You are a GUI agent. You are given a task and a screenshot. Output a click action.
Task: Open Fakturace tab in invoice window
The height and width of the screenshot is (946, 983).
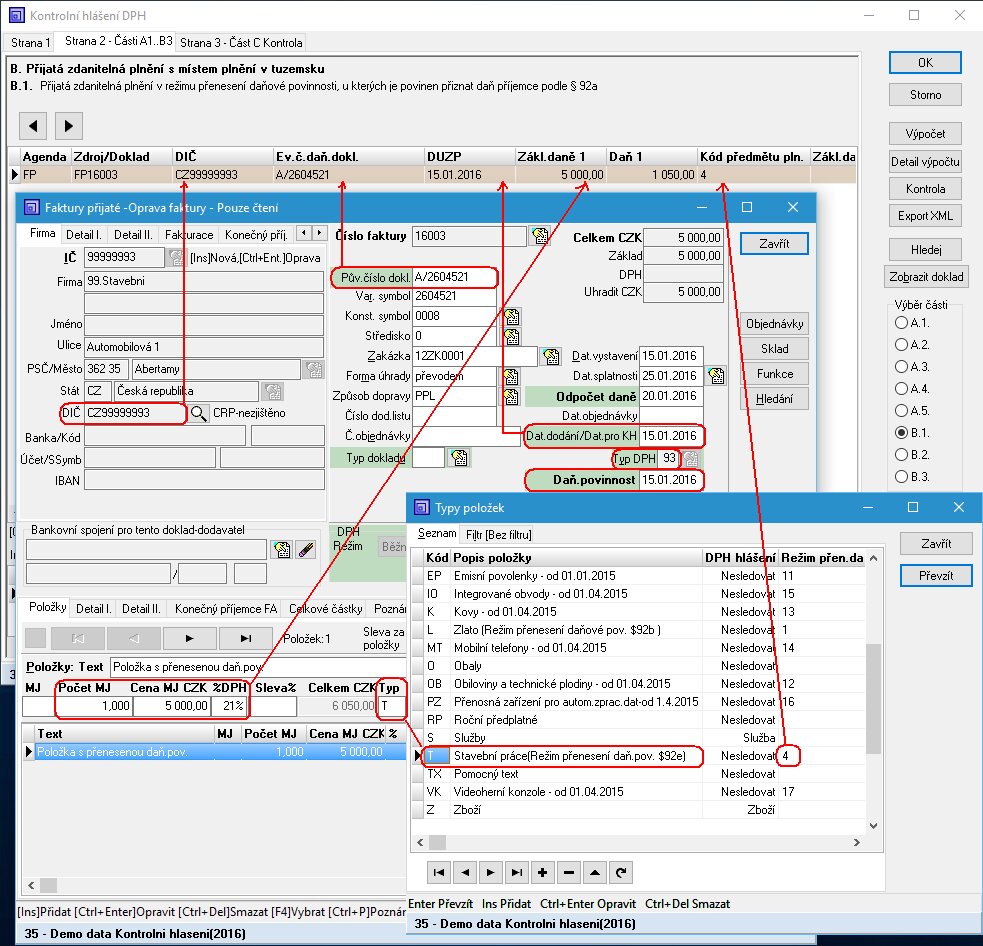(x=189, y=235)
